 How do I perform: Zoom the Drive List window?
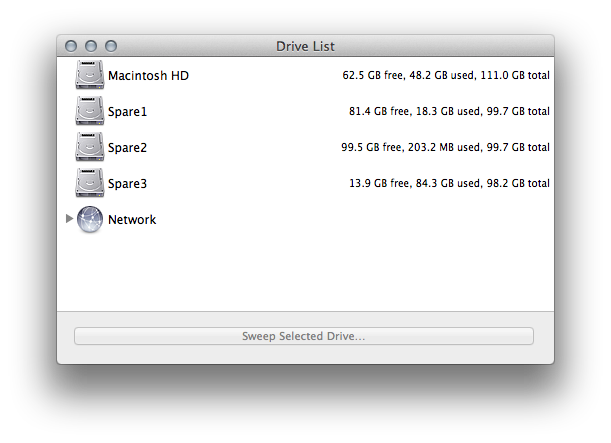coord(111,46)
